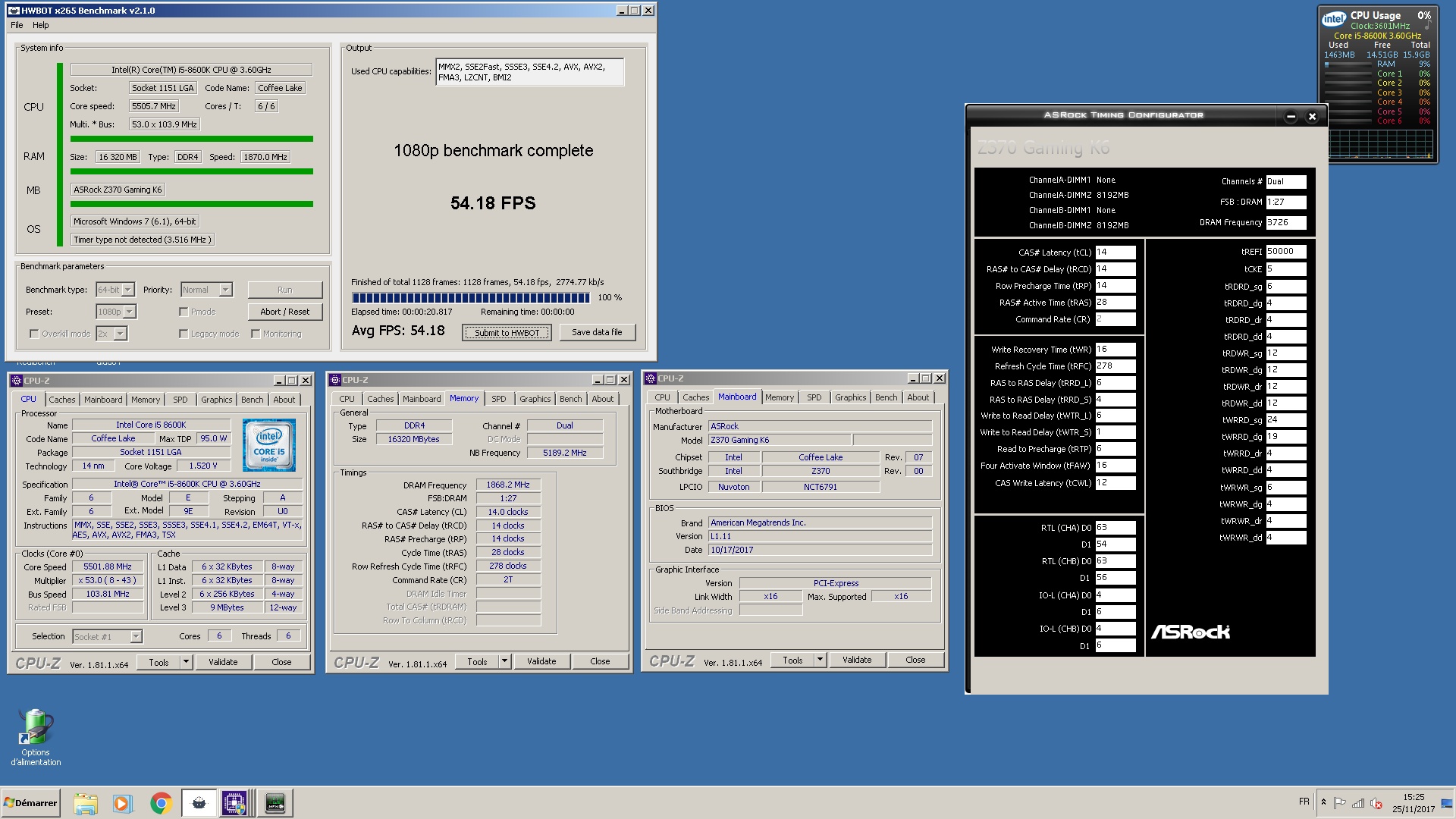
Task: Open Windows Explorer from the taskbar
Action: 86,803
